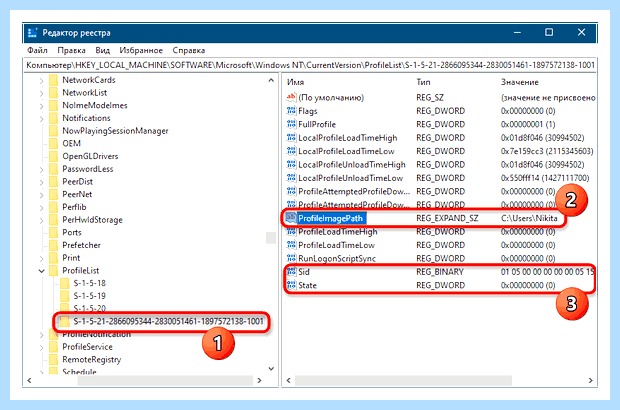This screenshot has width=620, height=410.
Task: Click the binary icon next to Sid
Action: (291, 272)
